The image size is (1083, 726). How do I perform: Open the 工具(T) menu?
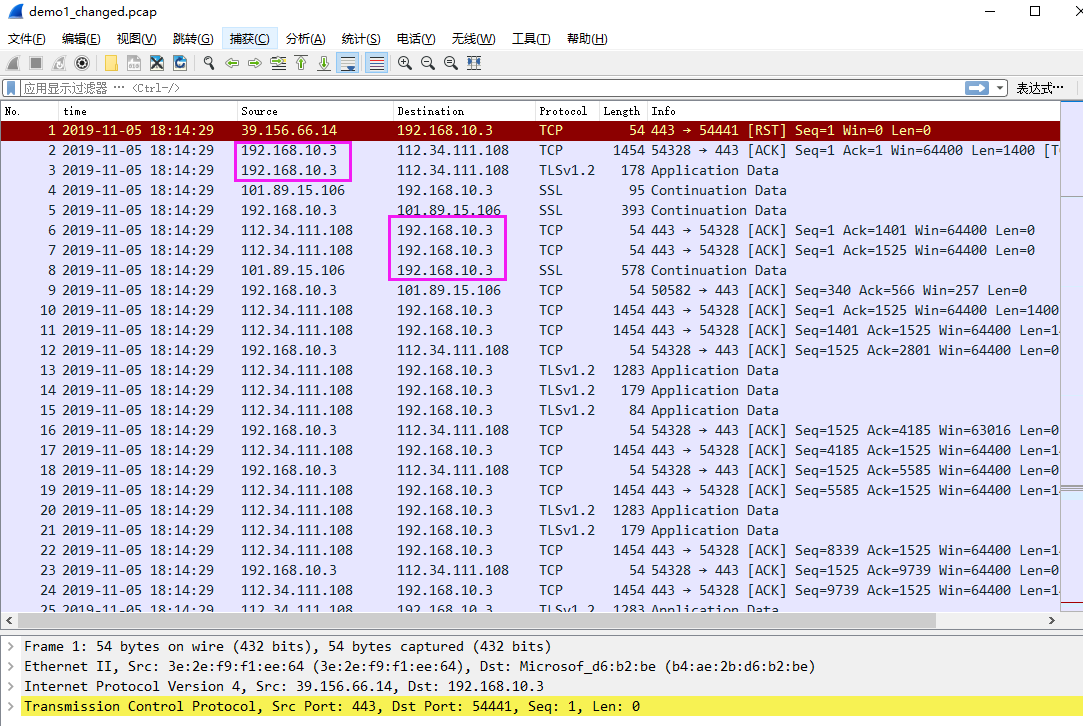[x=530, y=39]
